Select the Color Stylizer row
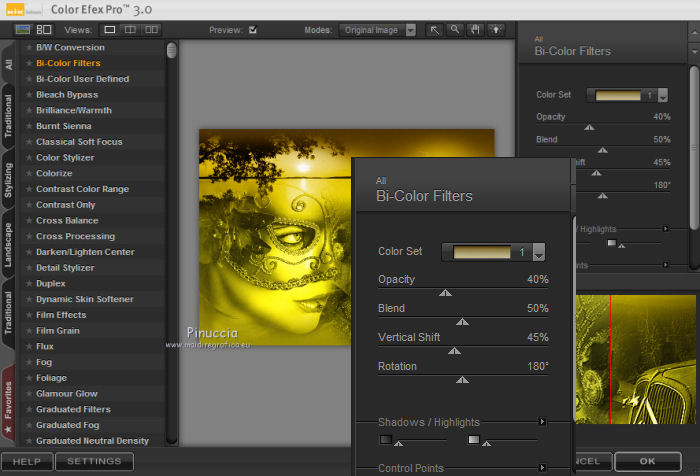Screen dimensions: 700x476 point(92,158)
